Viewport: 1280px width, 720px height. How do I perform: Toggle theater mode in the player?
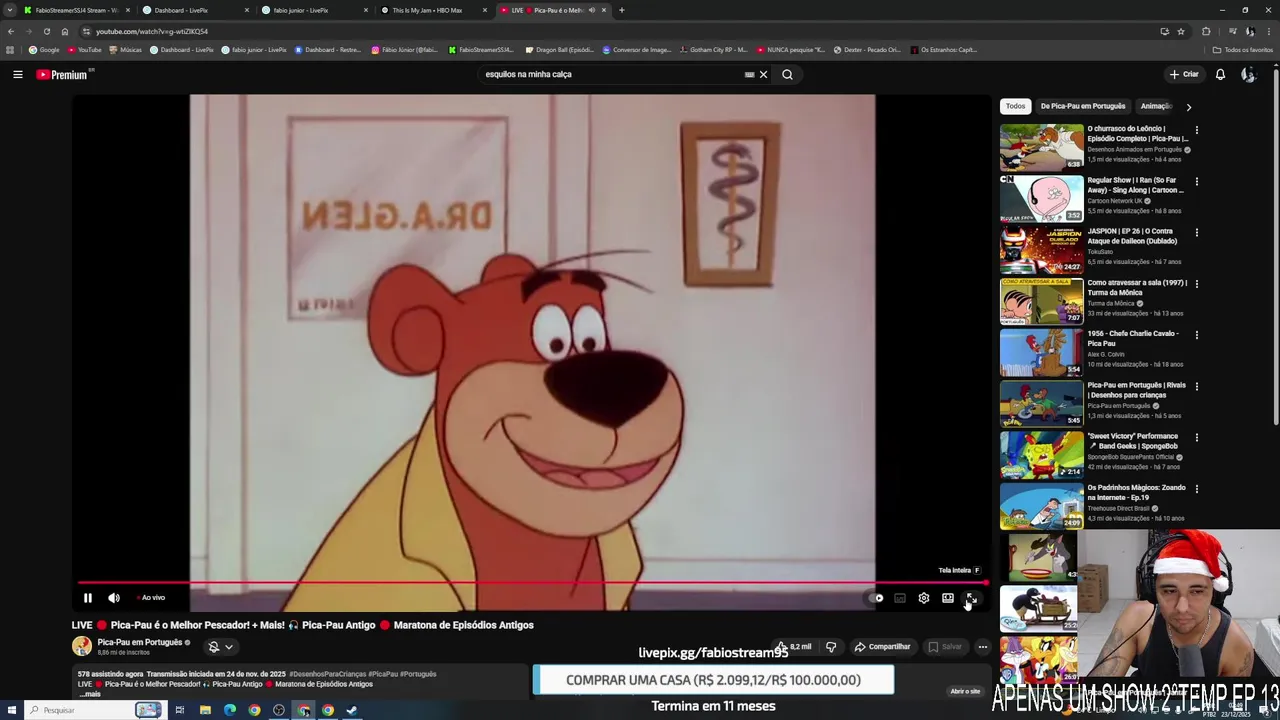point(947,598)
